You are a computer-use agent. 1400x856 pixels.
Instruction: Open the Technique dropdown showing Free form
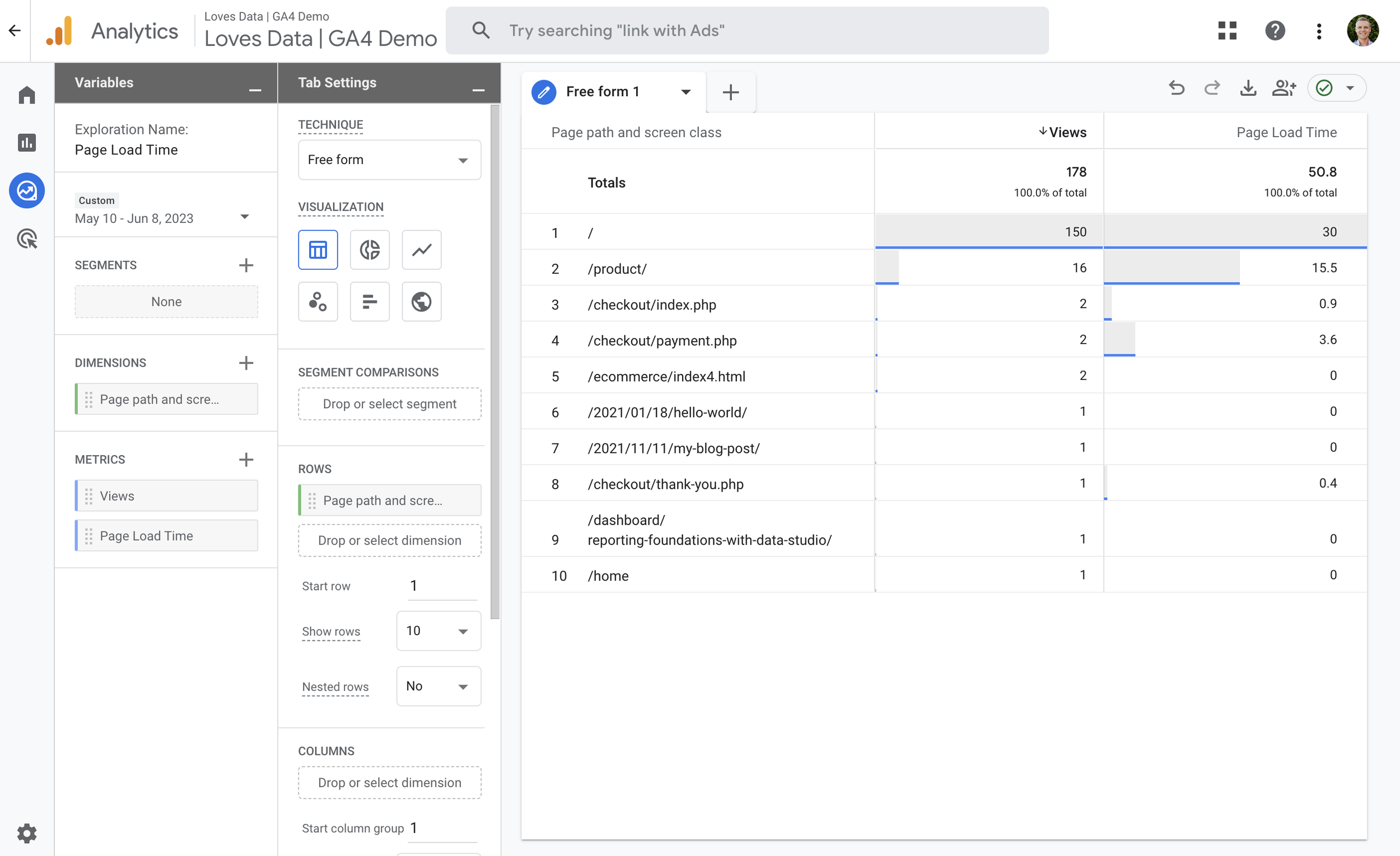point(389,160)
